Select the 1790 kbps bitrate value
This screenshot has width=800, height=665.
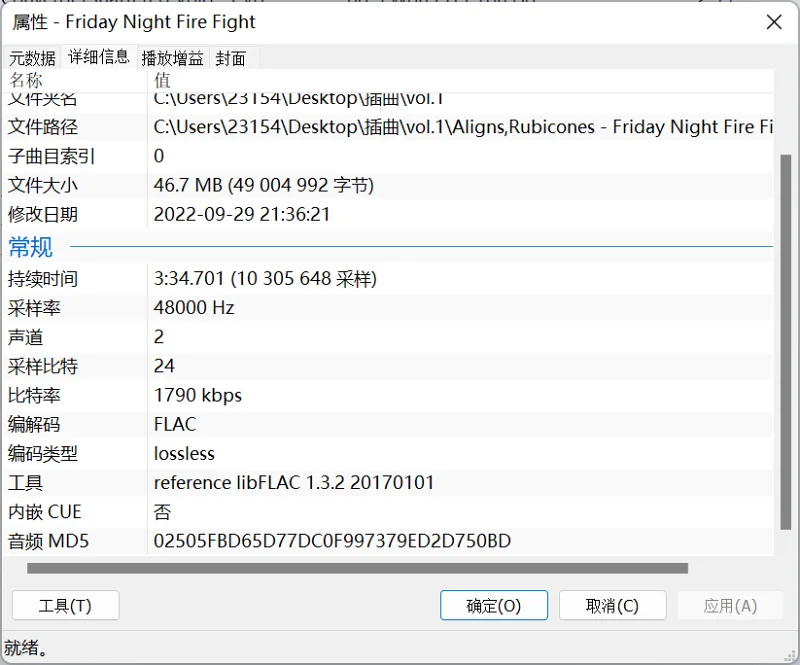[198, 396]
